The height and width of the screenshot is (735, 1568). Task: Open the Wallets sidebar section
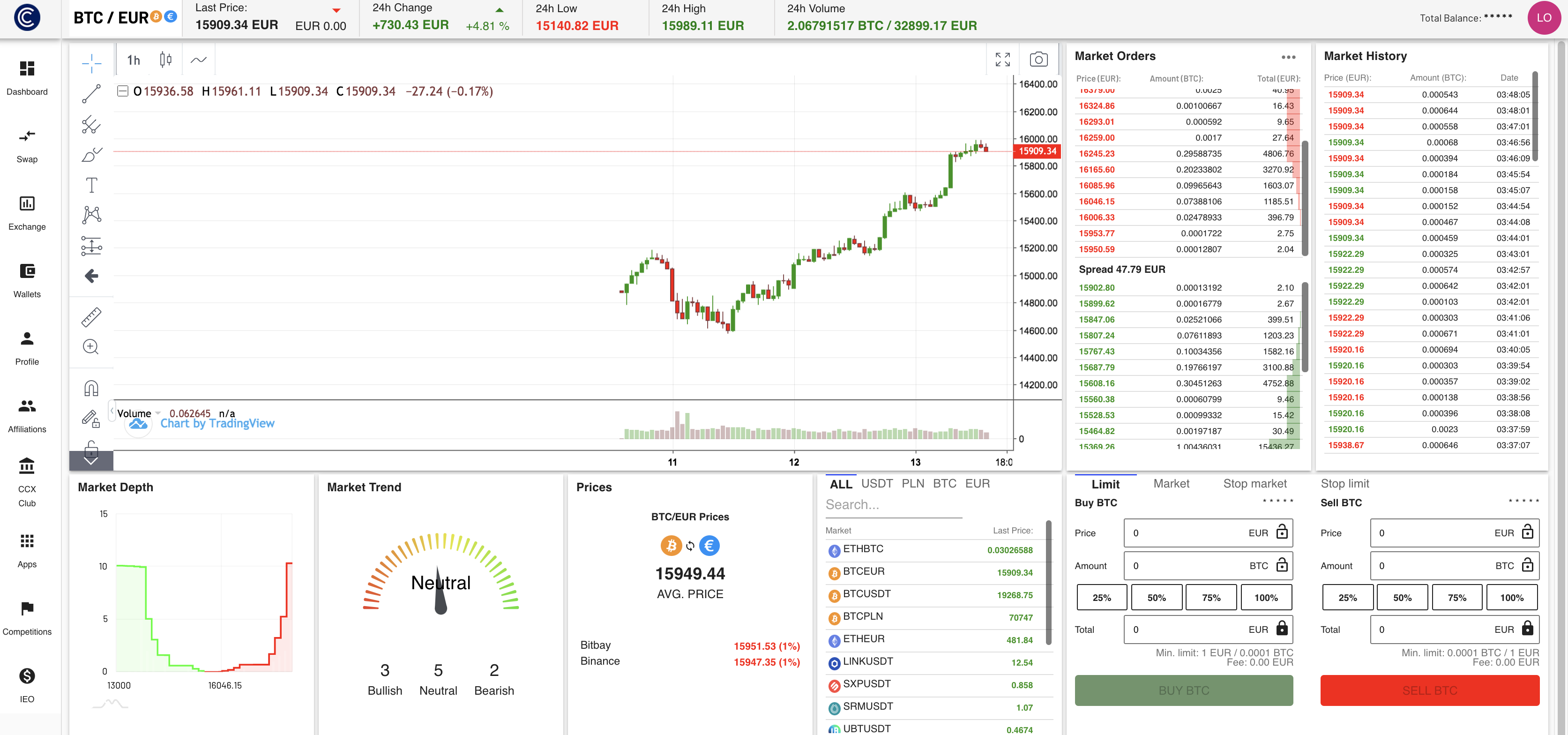(x=27, y=280)
